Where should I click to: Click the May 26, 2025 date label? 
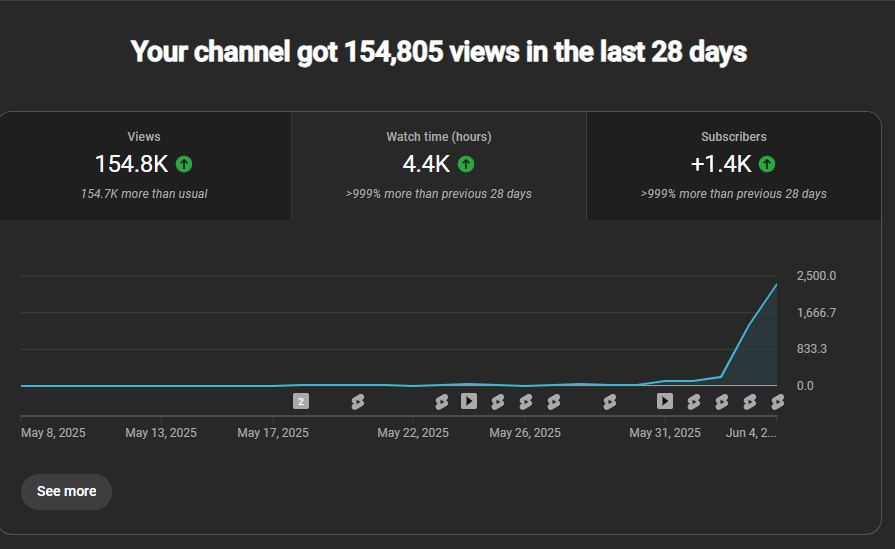pyautogui.click(x=525, y=433)
